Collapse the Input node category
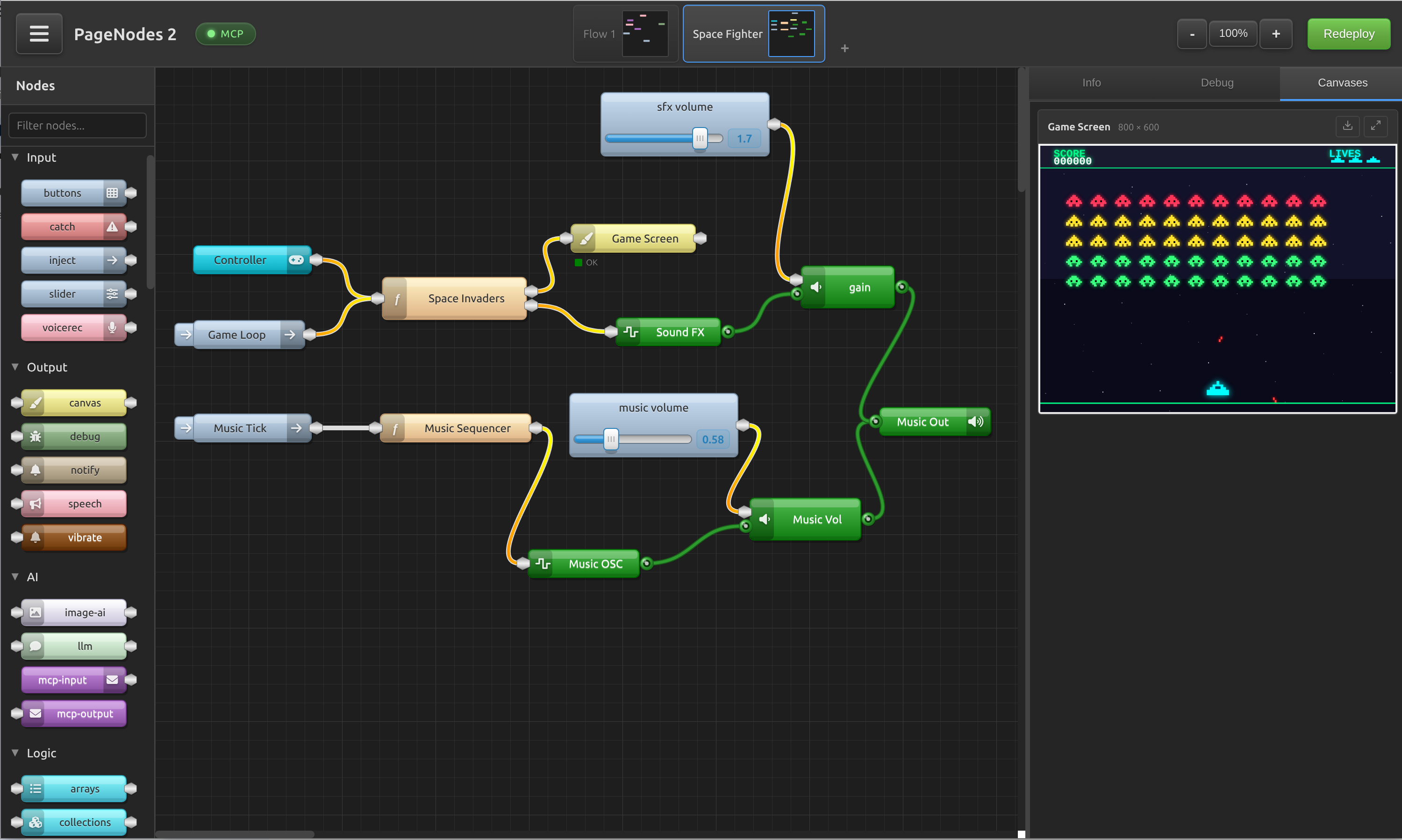Screen dimensions: 1402x840 click(x=15, y=157)
